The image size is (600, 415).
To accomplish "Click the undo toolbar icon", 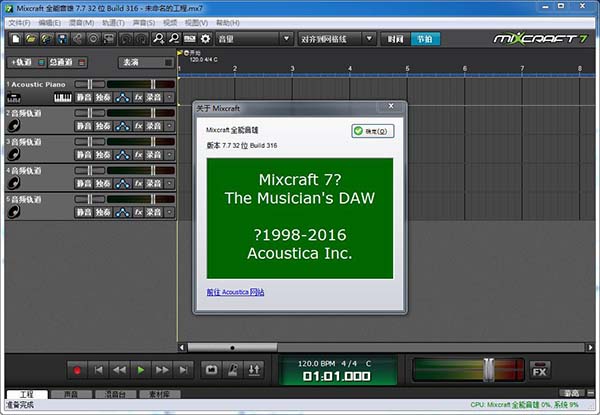I will (x=126, y=39).
